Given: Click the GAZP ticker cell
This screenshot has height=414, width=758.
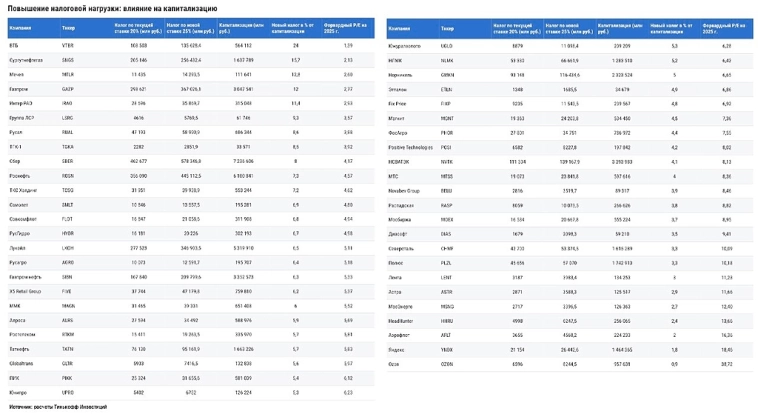Looking at the screenshot, I should (68, 88).
